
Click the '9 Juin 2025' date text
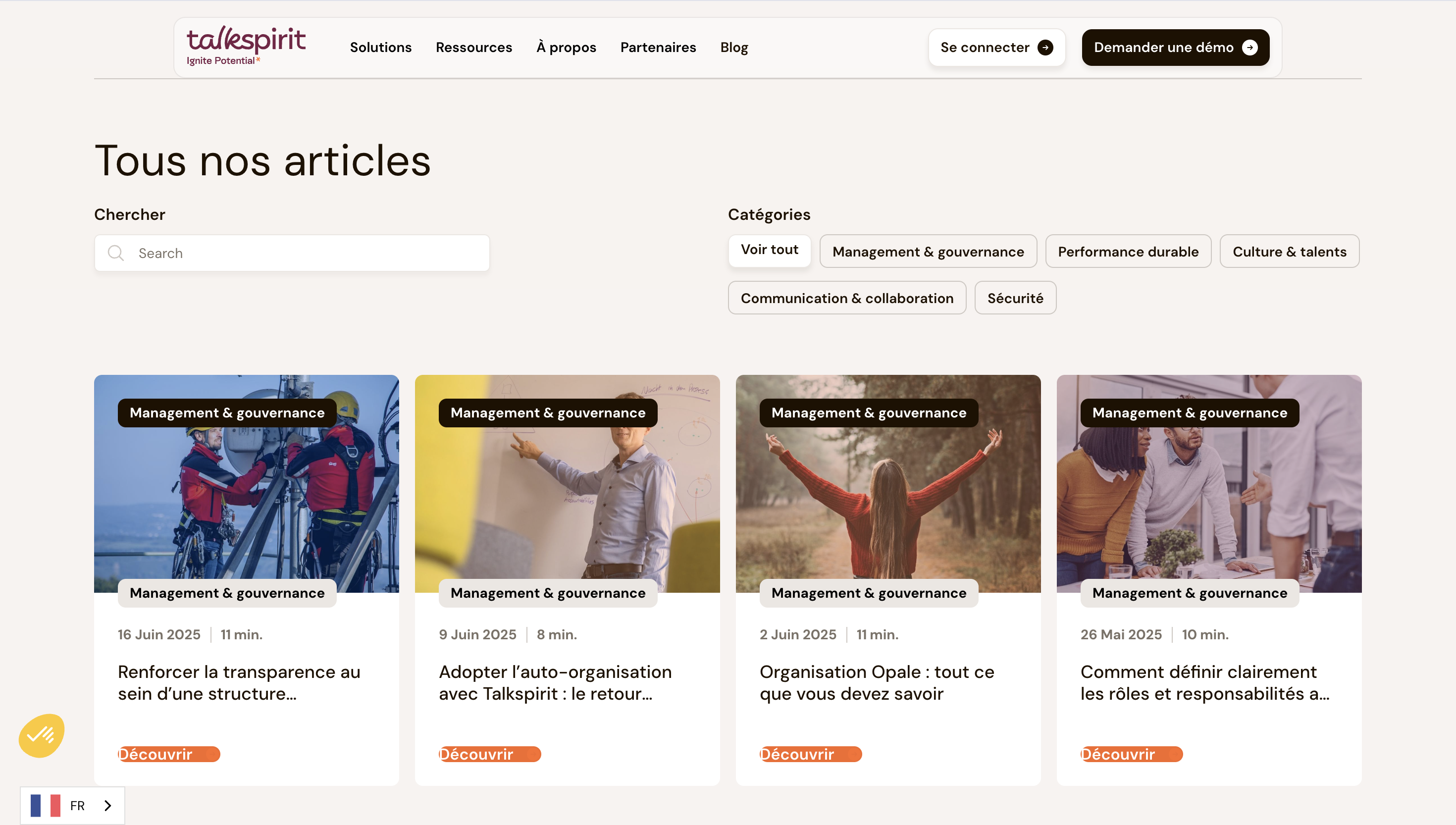tap(477, 634)
